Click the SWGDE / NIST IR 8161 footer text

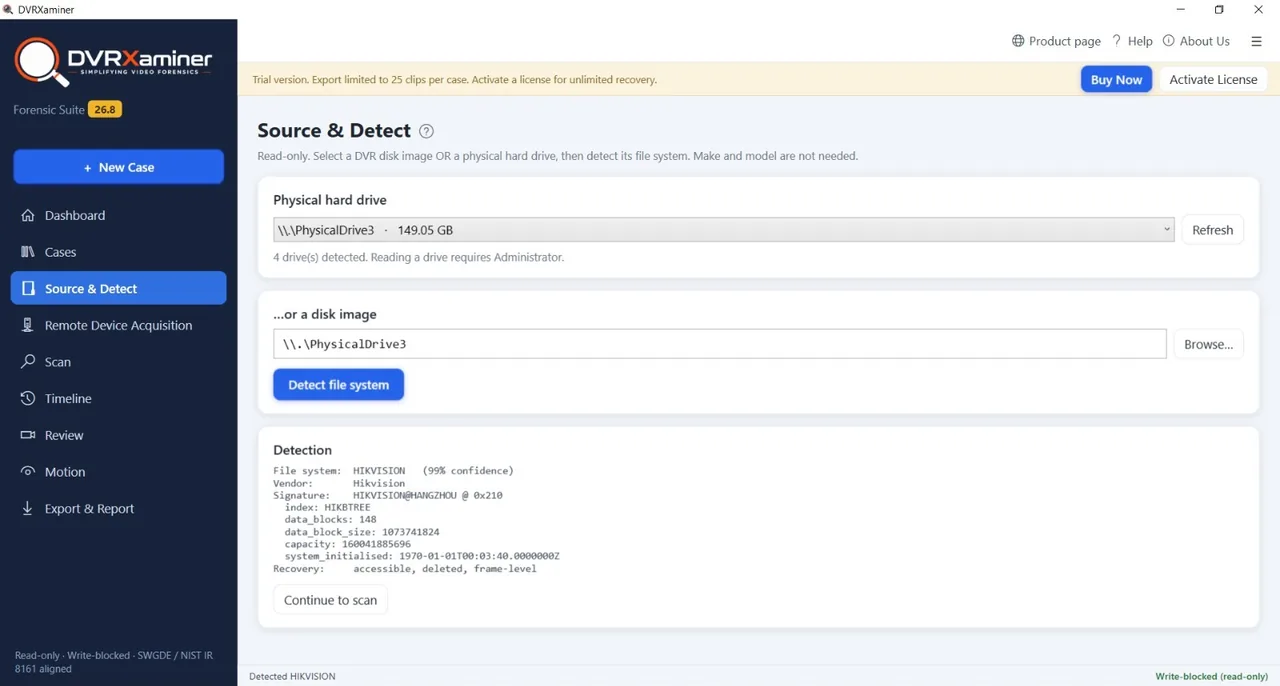114,662
